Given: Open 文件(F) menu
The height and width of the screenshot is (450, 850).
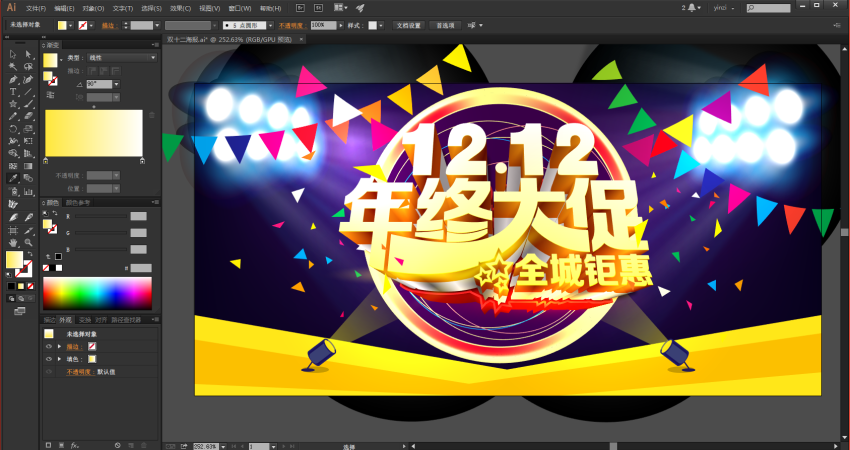Looking at the screenshot, I should (x=36, y=8).
